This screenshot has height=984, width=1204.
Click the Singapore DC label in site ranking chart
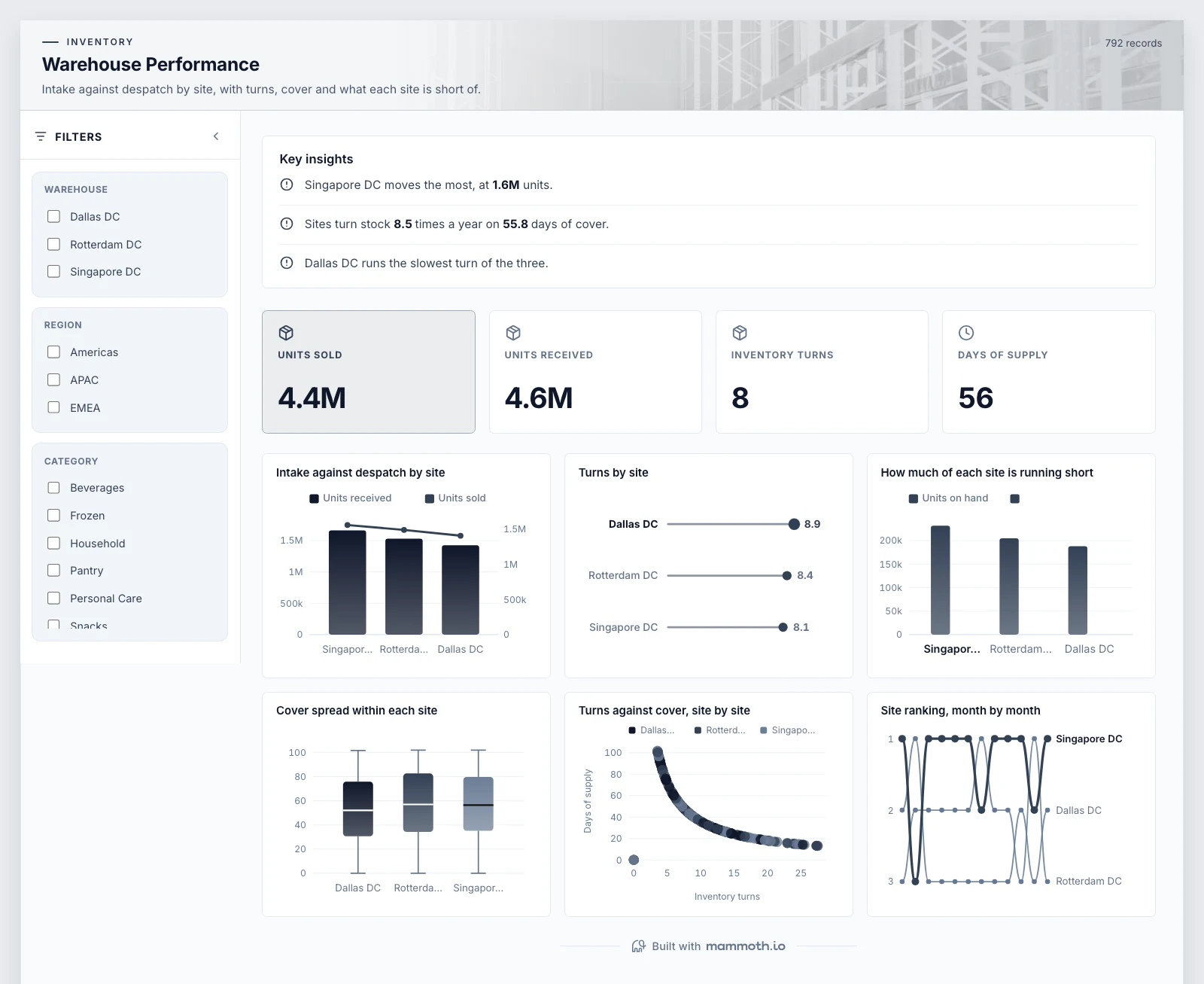click(x=1089, y=739)
